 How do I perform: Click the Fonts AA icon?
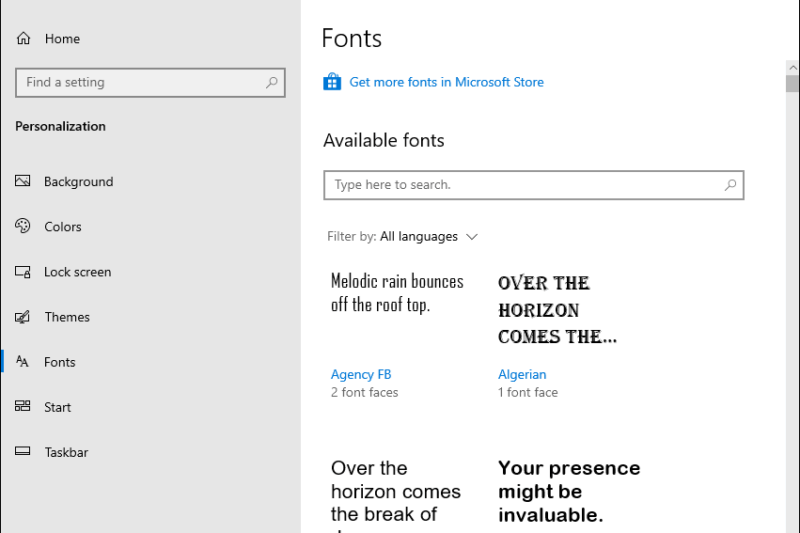click(22, 362)
